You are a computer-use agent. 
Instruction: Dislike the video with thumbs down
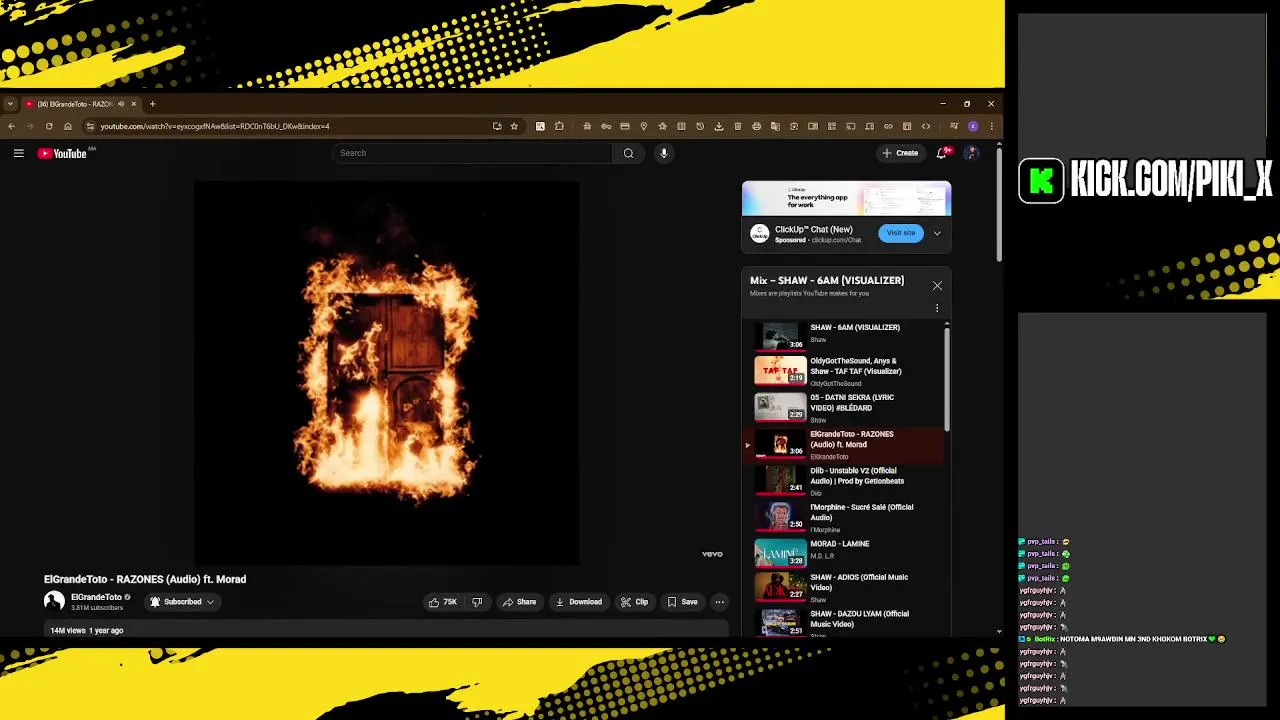(477, 602)
